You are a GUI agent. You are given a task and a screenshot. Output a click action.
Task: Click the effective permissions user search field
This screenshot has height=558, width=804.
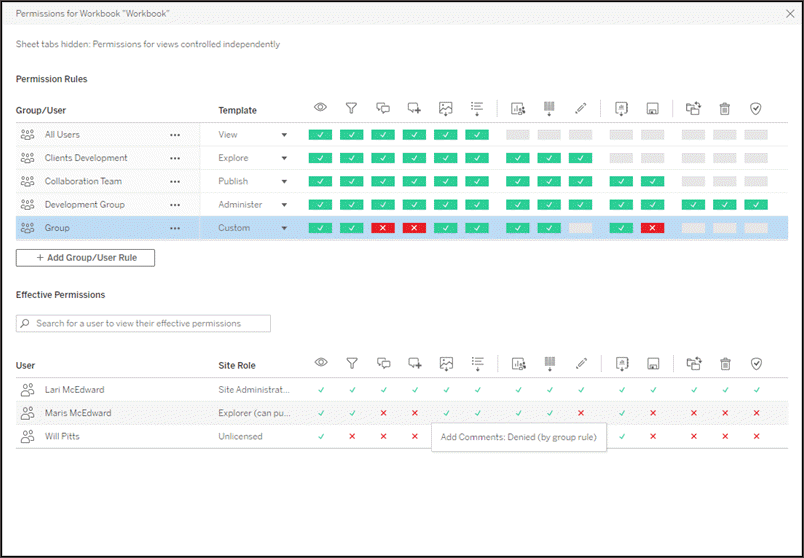click(143, 324)
